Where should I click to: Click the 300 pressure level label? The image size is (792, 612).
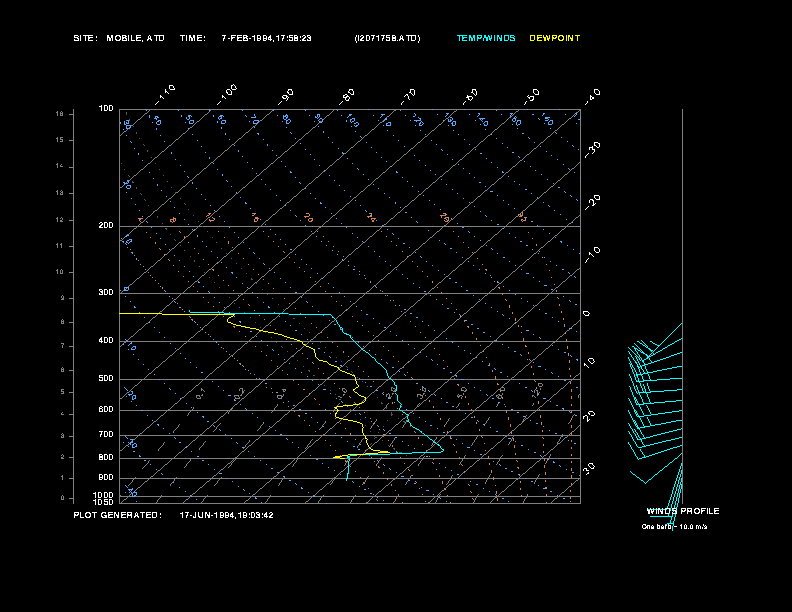pos(106,292)
